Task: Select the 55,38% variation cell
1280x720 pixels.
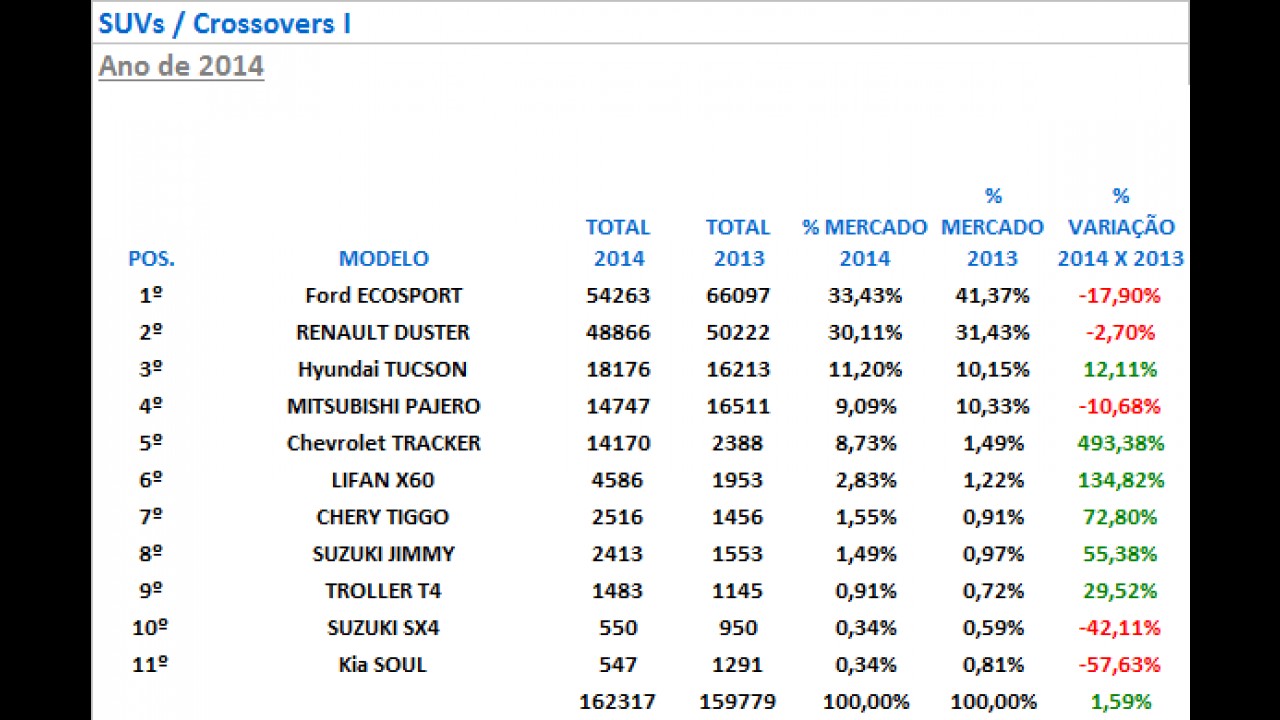Action: coord(1120,554)
